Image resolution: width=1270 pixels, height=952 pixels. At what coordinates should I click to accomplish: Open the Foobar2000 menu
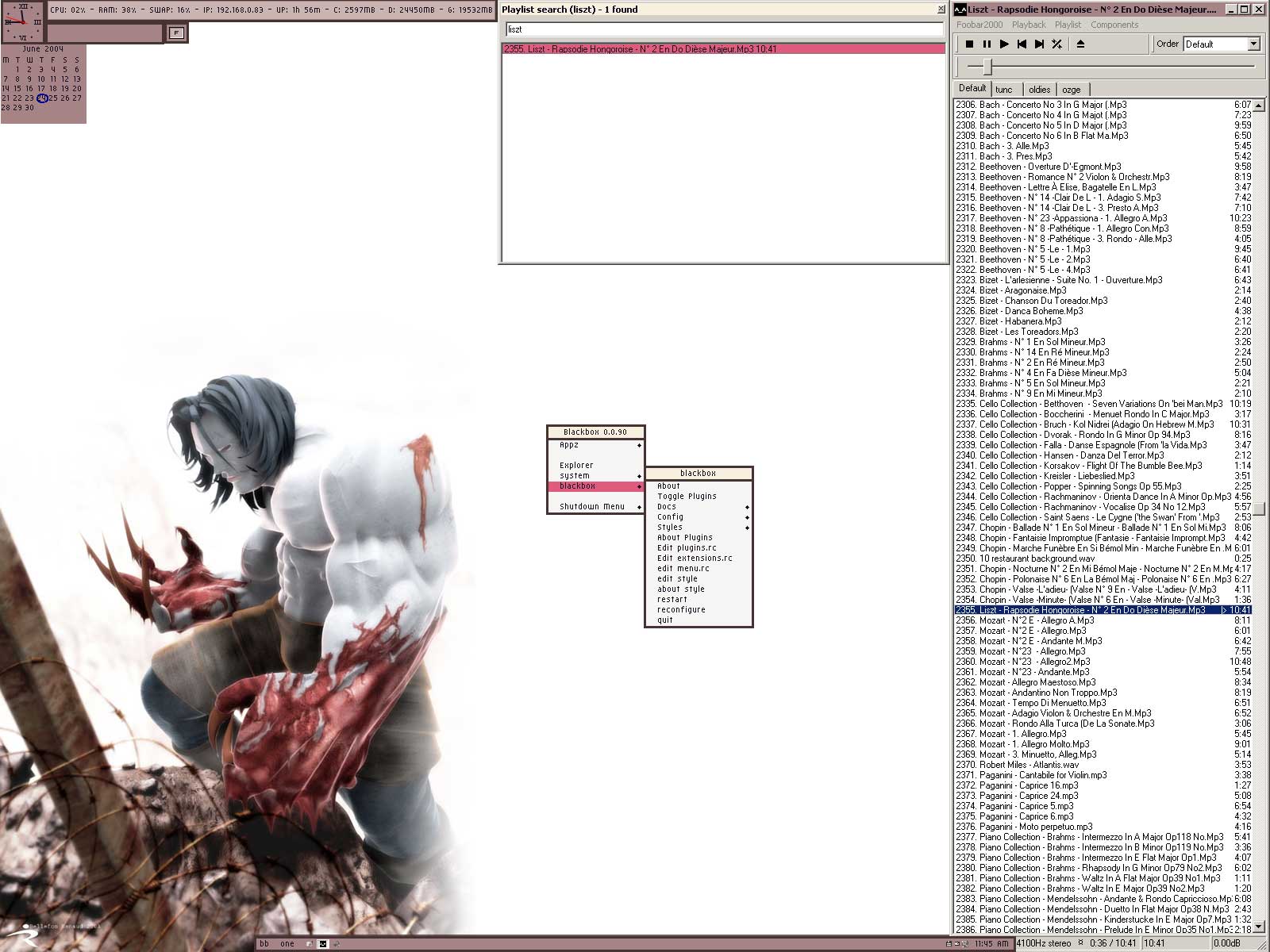click(979, 25)
